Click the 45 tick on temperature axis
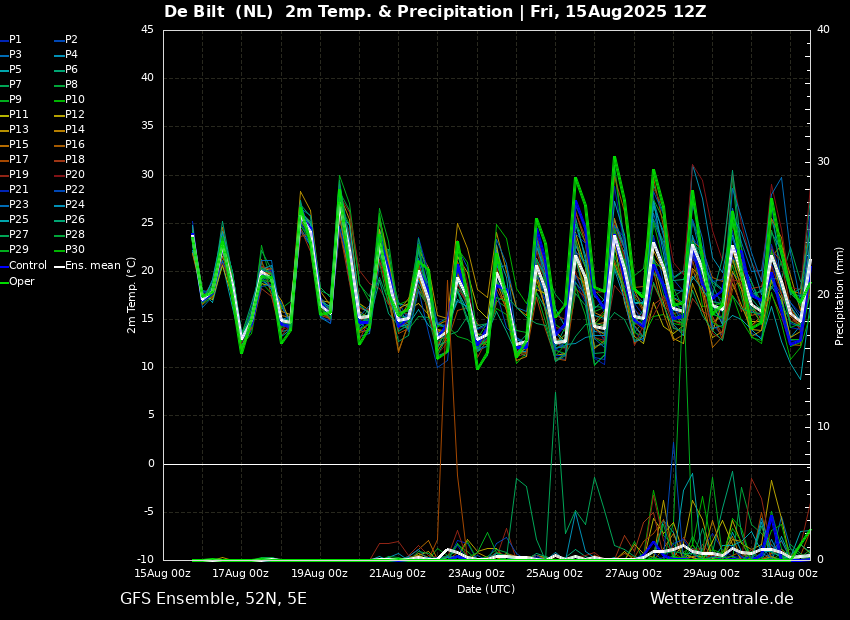This screenshot has width=850, height=620. point(147,30)
